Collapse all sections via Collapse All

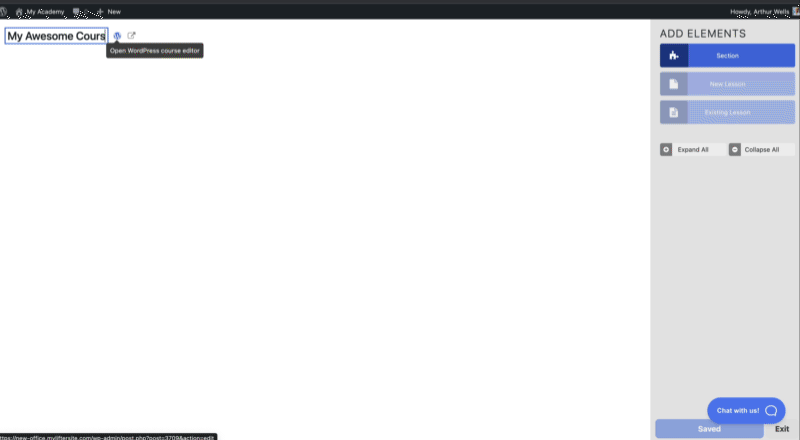(762, 150)
